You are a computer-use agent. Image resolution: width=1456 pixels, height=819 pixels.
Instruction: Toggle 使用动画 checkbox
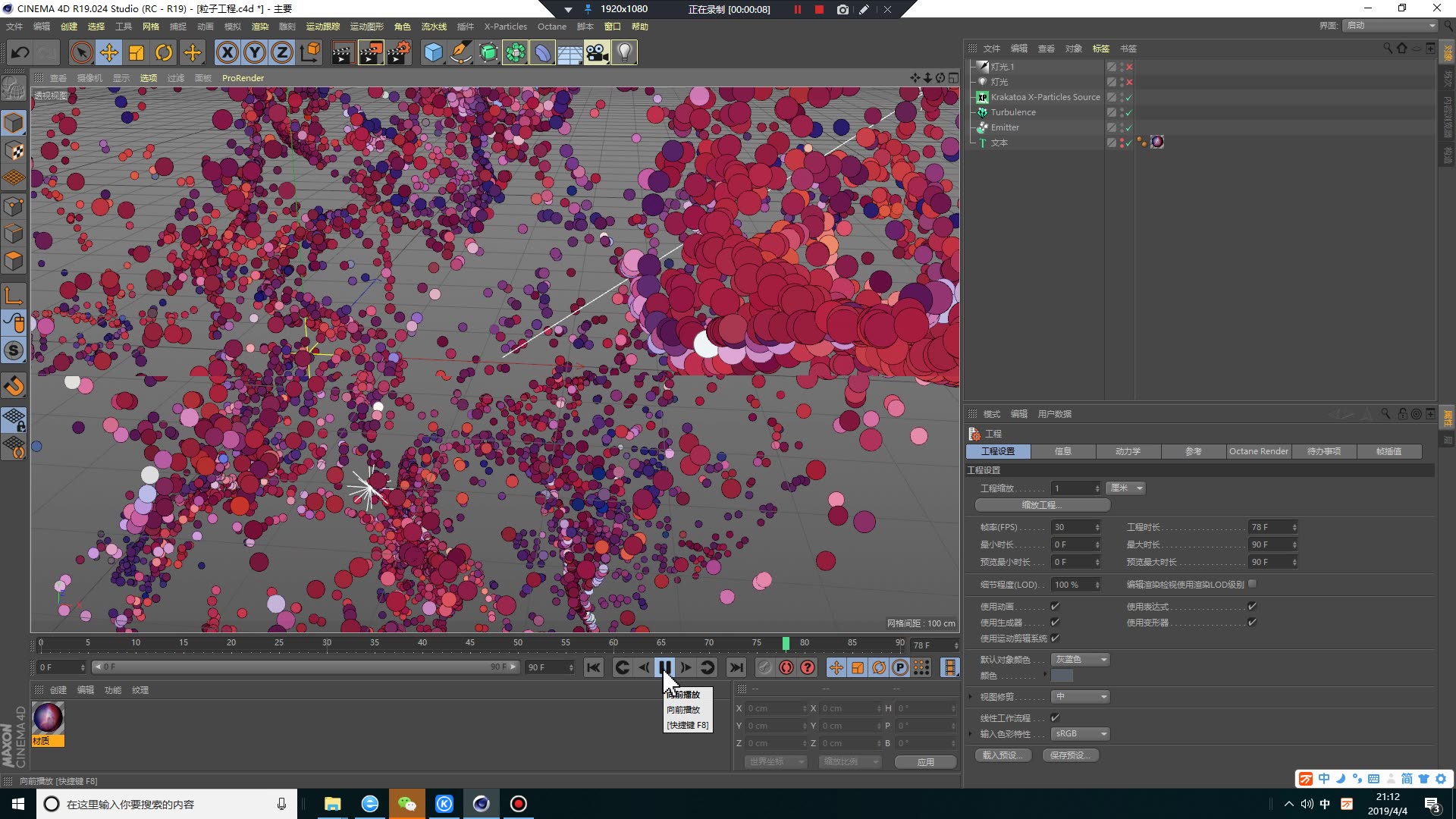1055,606
